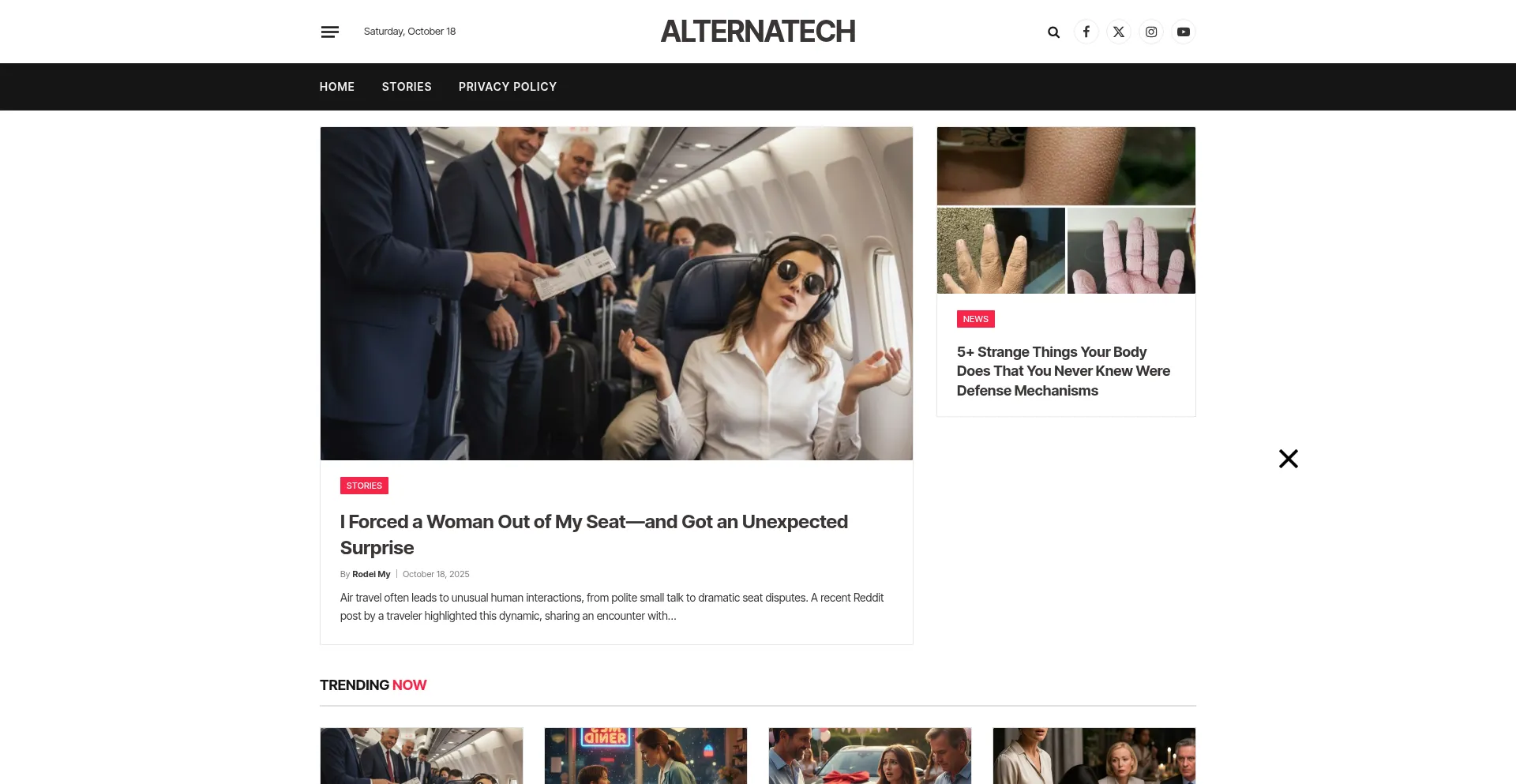Visit the X (Twitter) social icon

click(1119, 32)
